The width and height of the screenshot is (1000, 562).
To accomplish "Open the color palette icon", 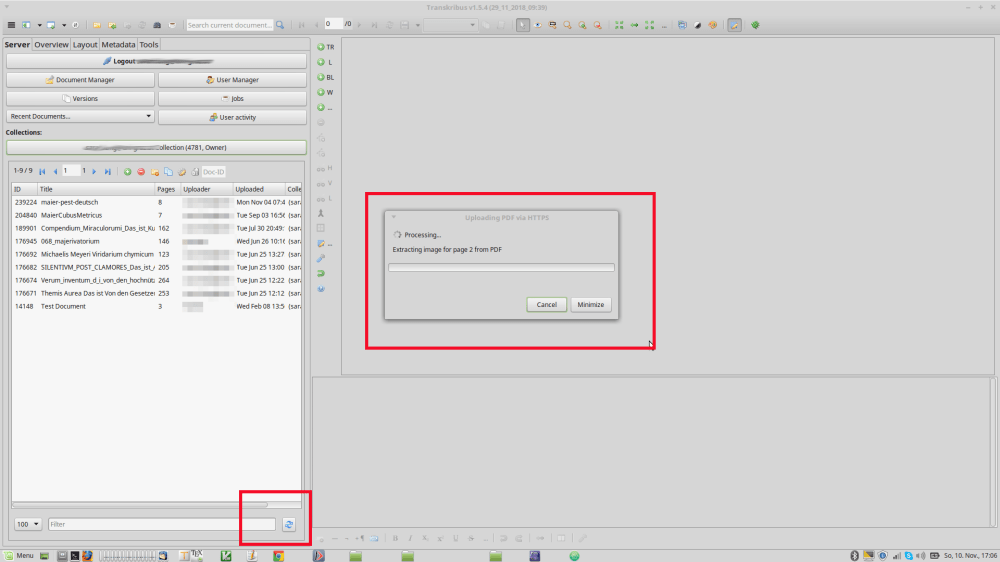I will tap(713, 25).
